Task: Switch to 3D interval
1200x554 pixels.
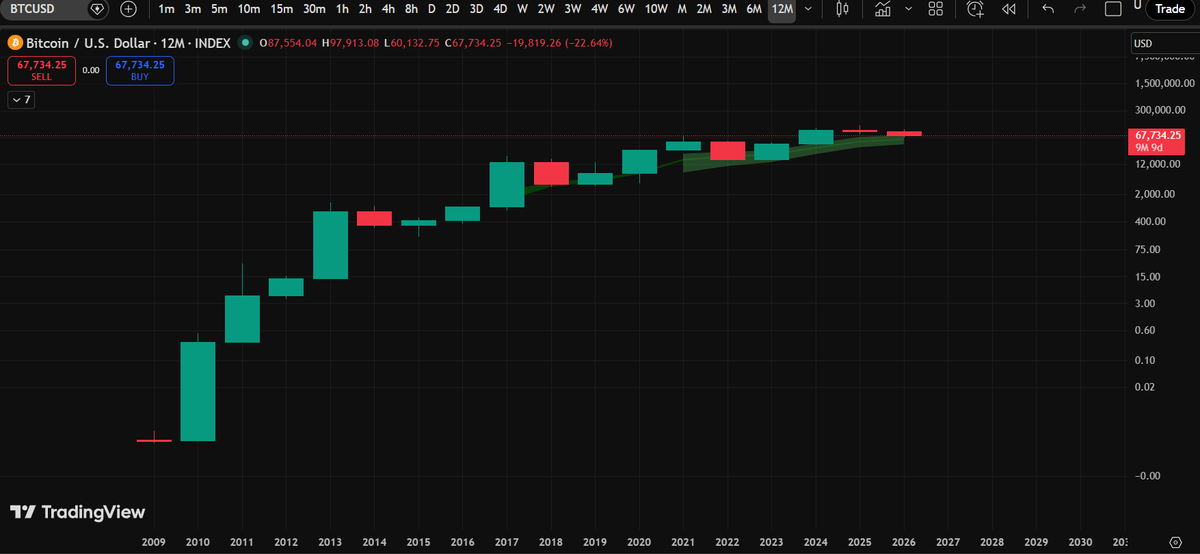Action: coord(476,9)
